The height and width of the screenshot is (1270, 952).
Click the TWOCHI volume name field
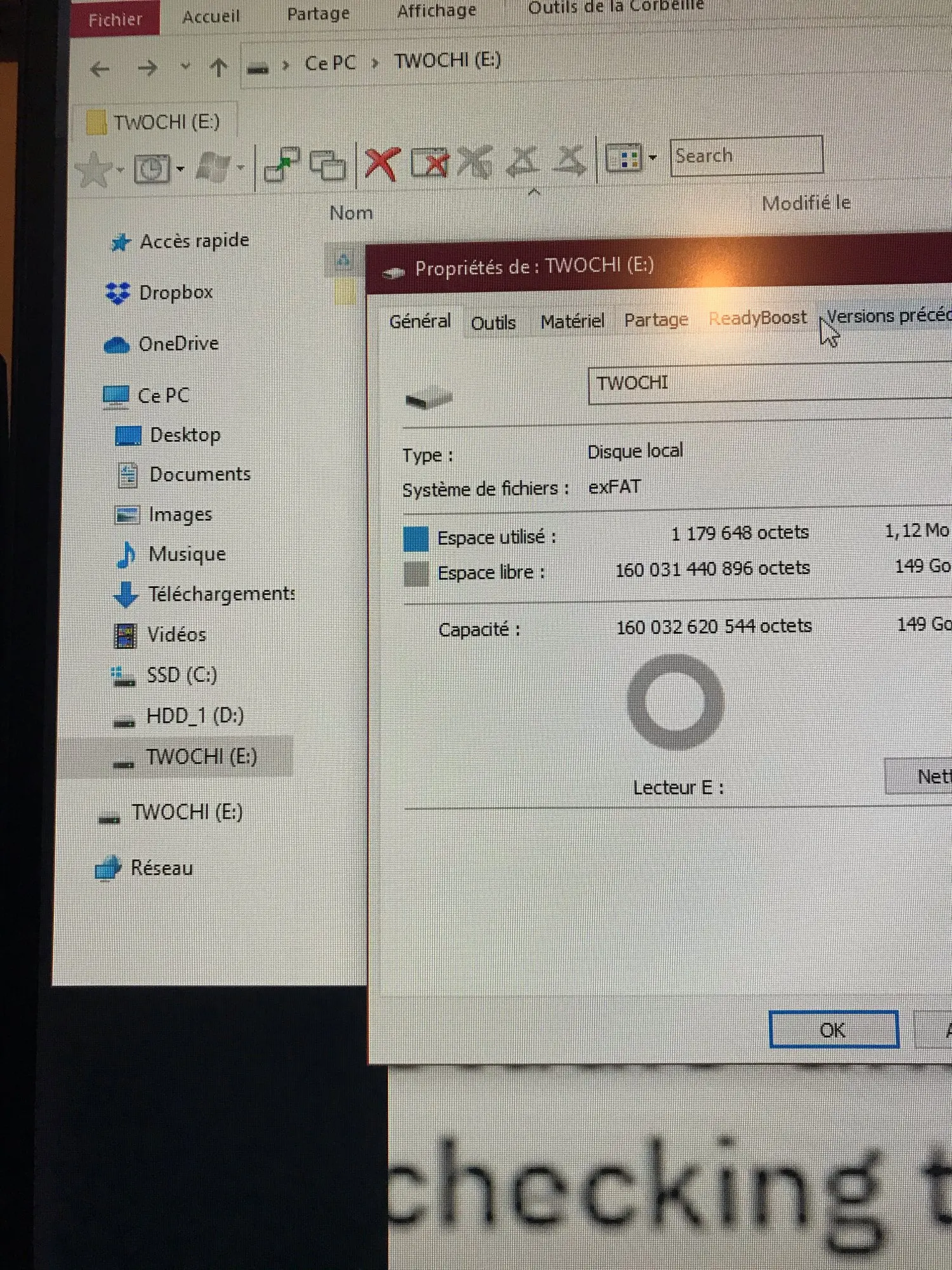pos(770,384)
